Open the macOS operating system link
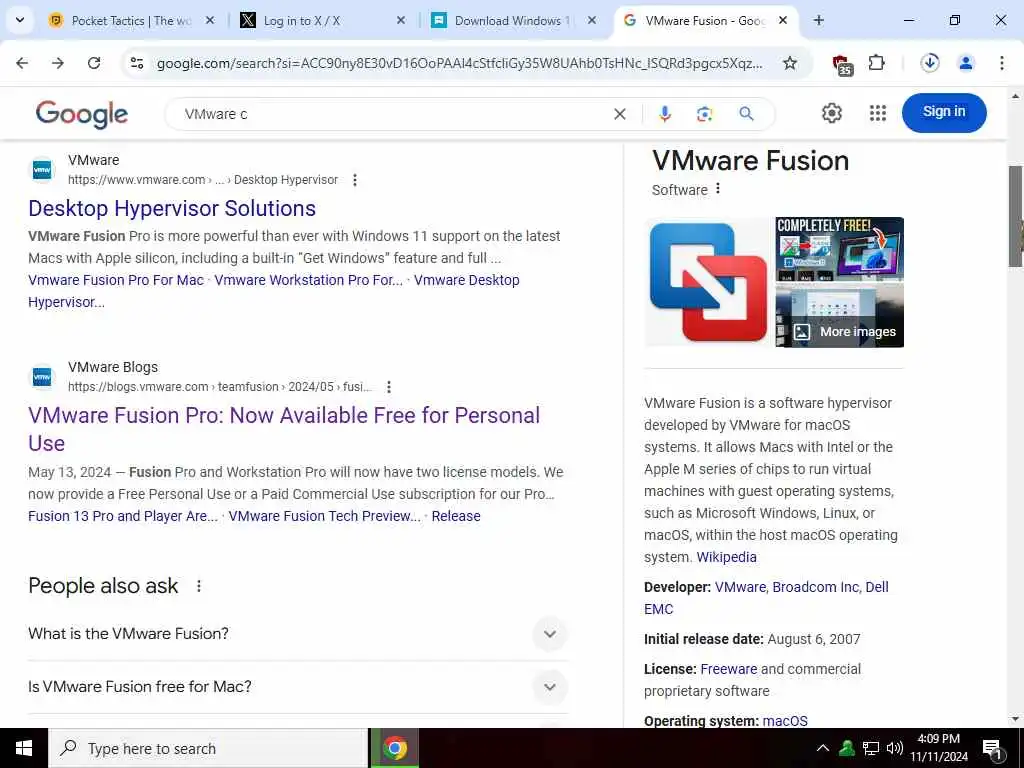Screen dimensions: 1024x768 click(785, 721)
